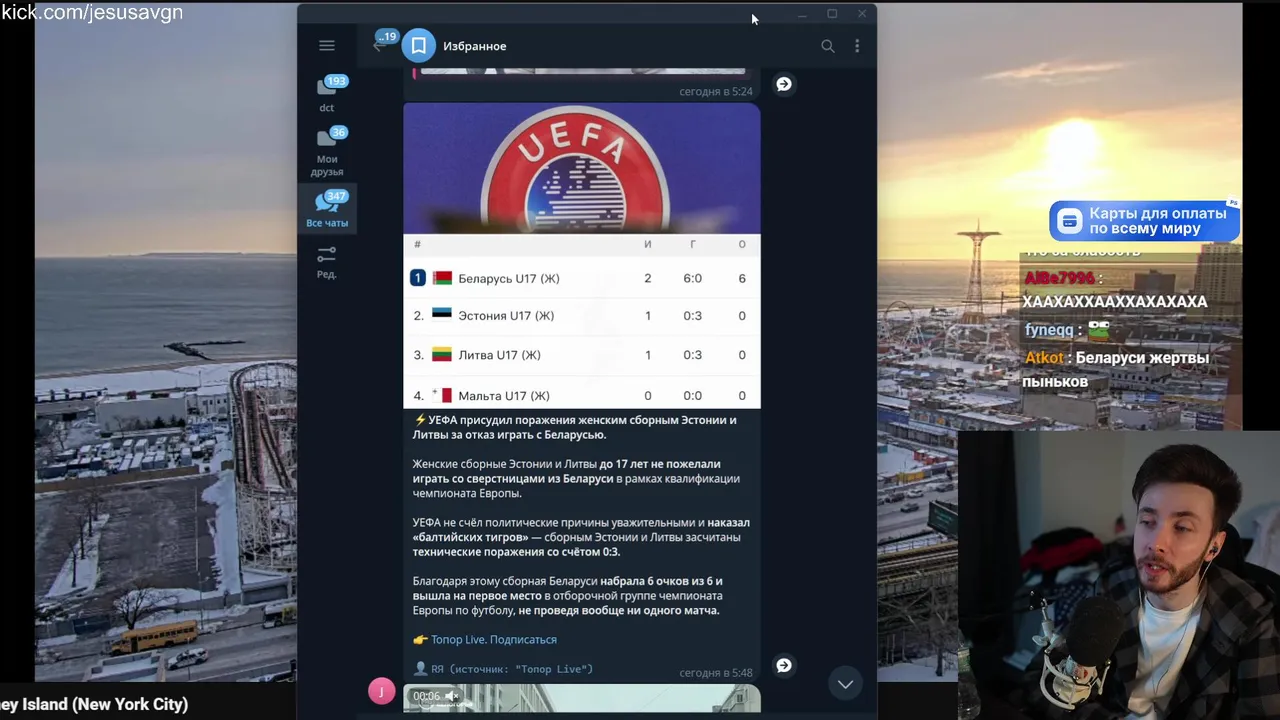Click the Coney Island (New York City) caption
This screenshot has width=1280, height=720.
pos(94,704)
